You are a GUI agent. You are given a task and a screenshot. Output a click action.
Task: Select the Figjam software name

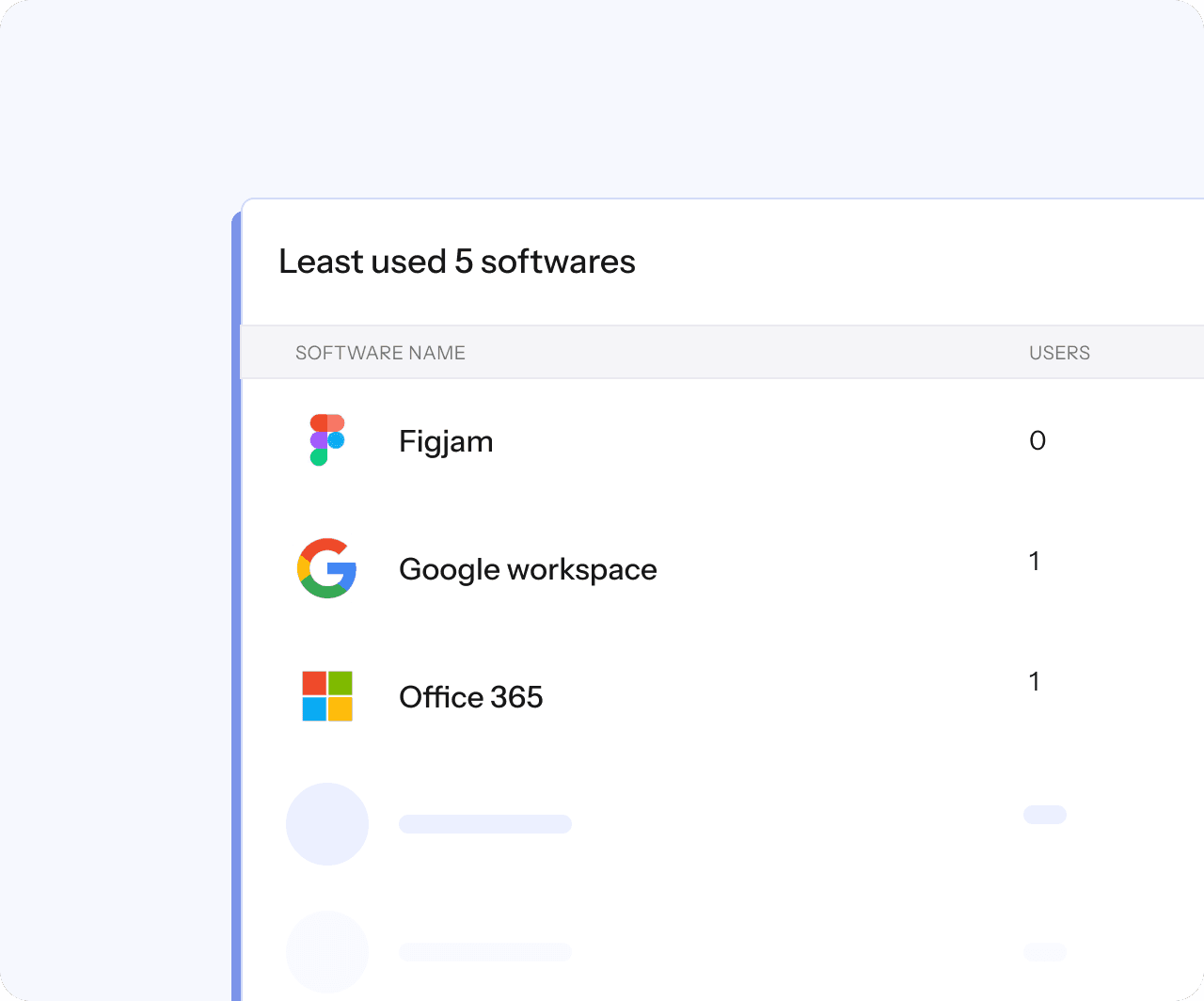click(446, 441)
